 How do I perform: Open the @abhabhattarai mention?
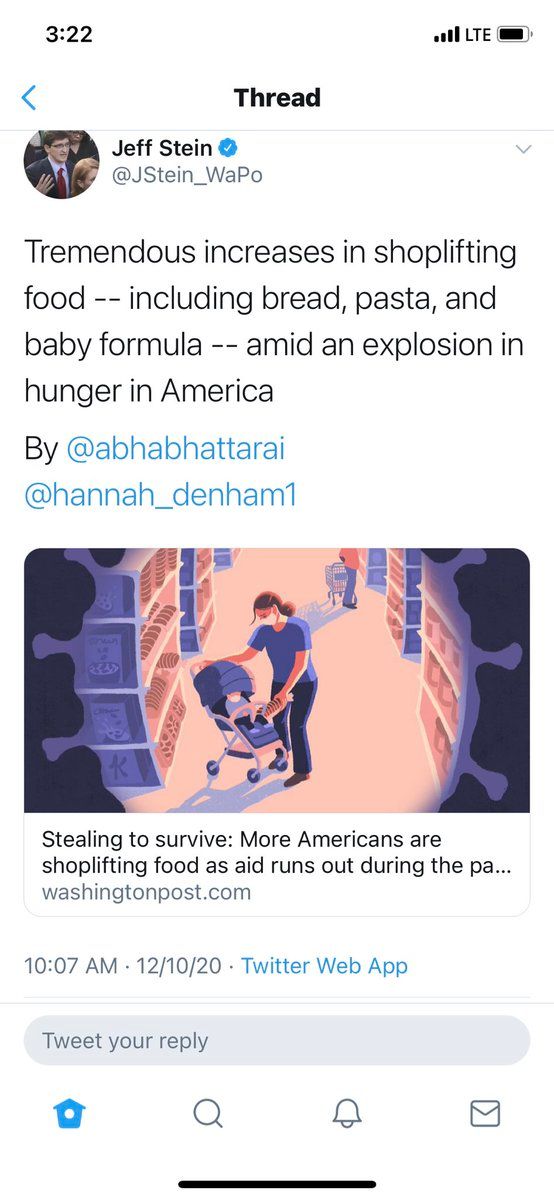[176, 449]
